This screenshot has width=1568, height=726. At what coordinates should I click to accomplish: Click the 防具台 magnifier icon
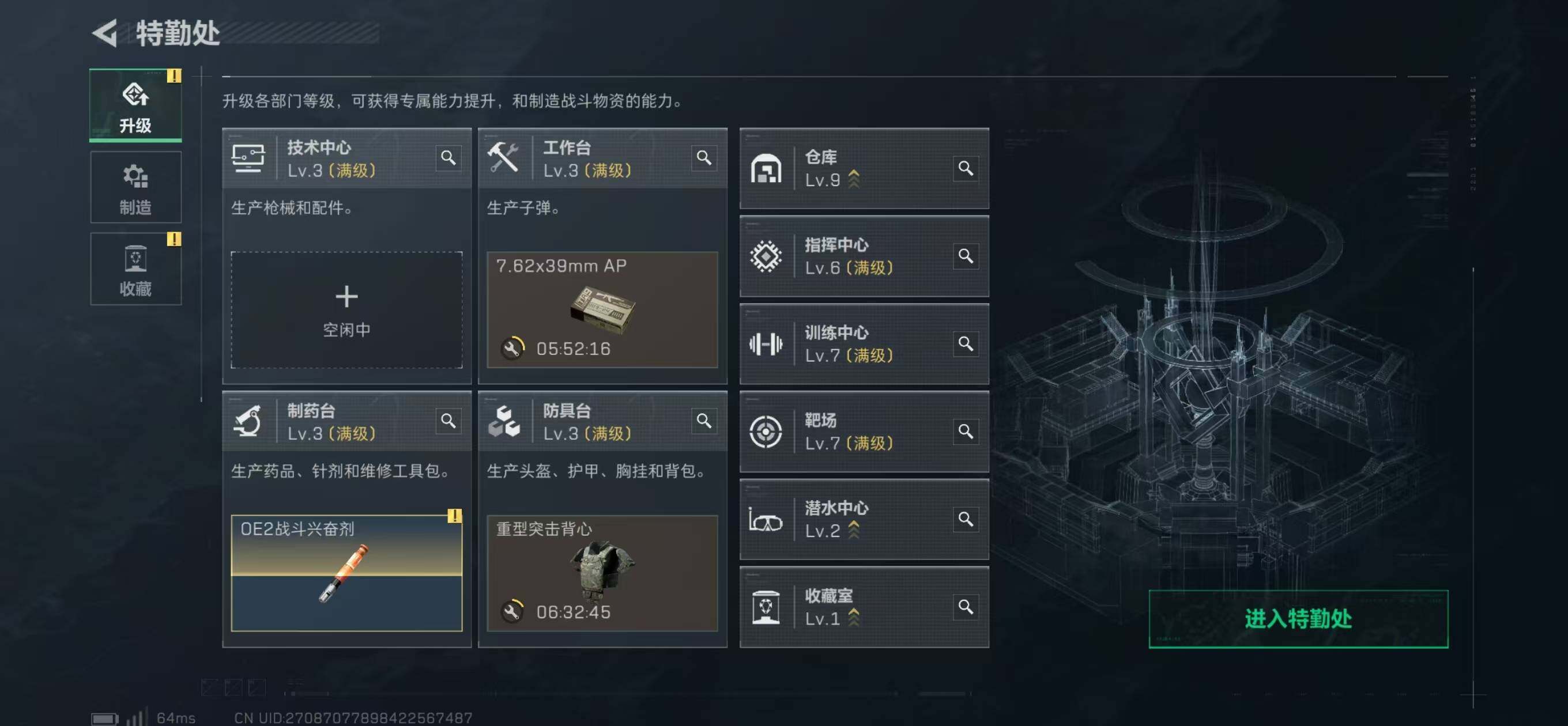point(704,421)
